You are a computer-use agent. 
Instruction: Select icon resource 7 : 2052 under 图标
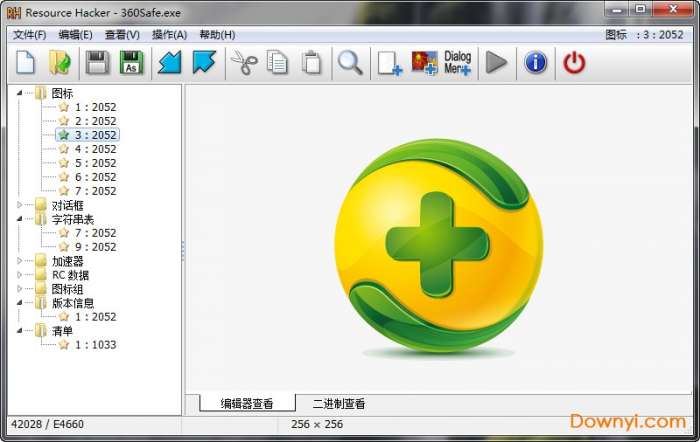pos(96,191)
